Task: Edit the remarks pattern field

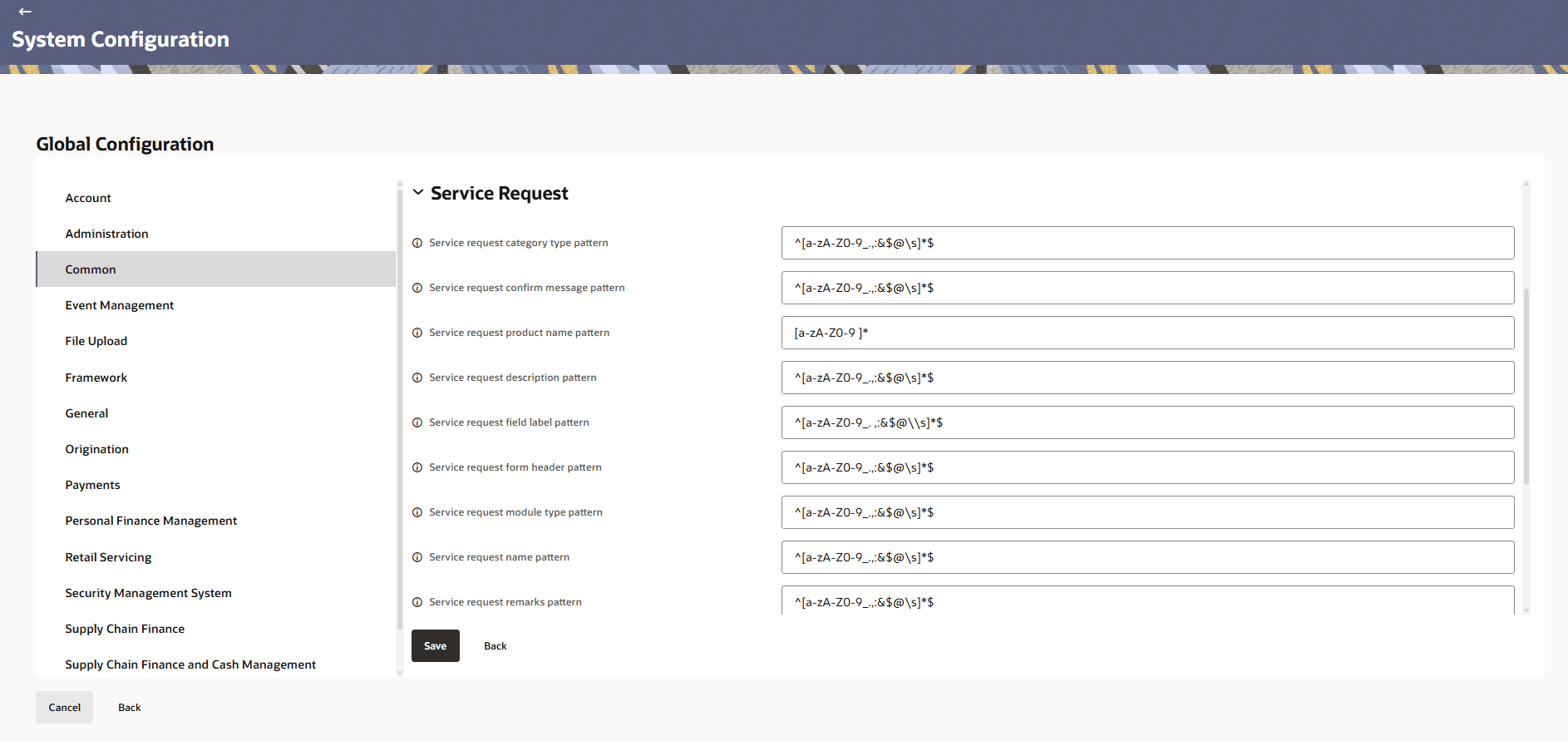Action: pos(1147,600)
